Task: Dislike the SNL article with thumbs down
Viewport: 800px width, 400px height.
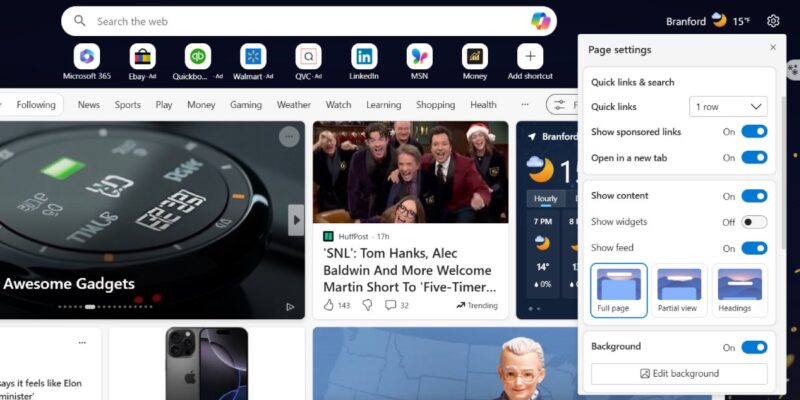Action: tap(367, 305)
